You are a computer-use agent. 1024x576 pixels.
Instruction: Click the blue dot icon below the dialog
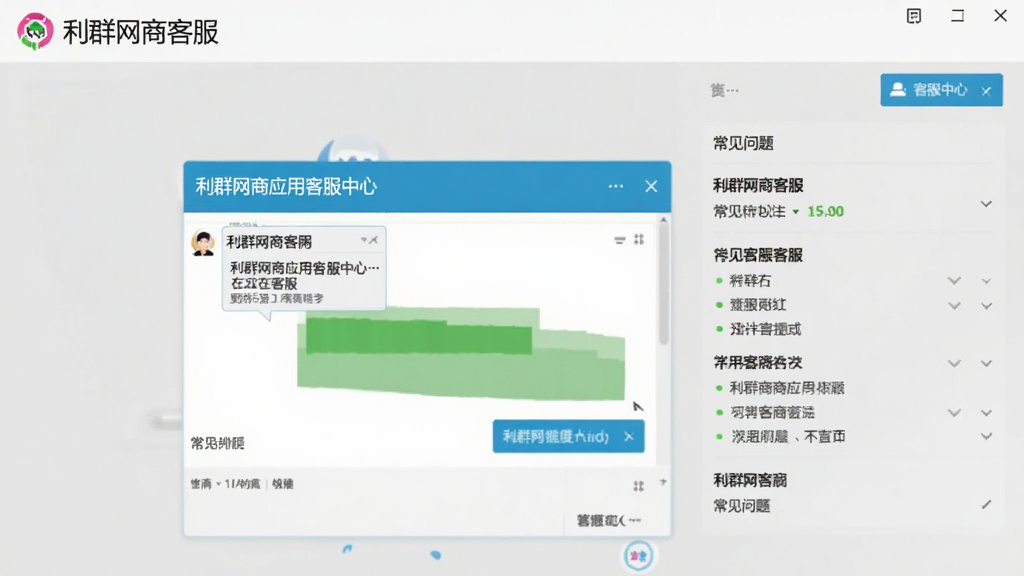coord(436,554)
